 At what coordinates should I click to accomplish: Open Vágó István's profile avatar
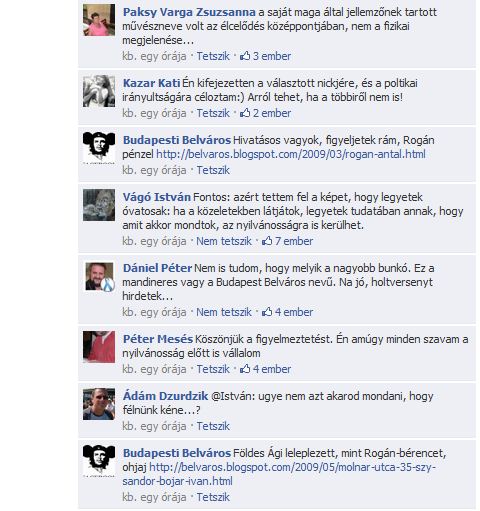(99, 205)
